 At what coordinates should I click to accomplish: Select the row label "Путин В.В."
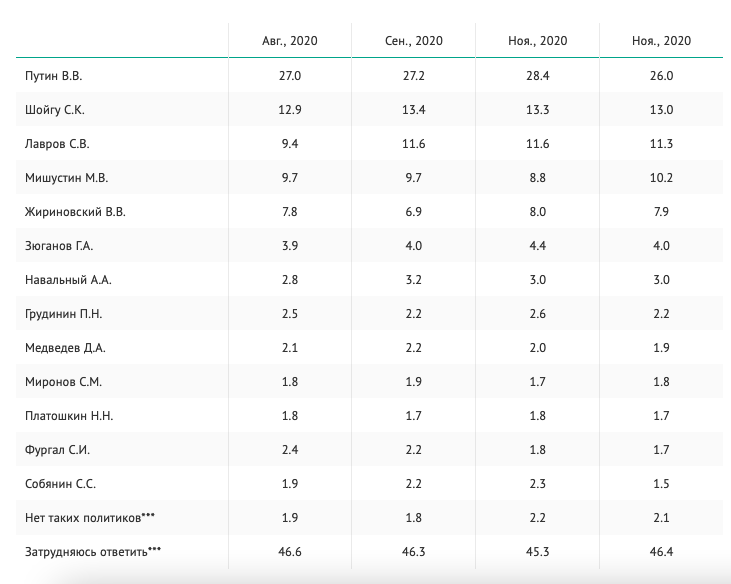click(x=58, y=76)
